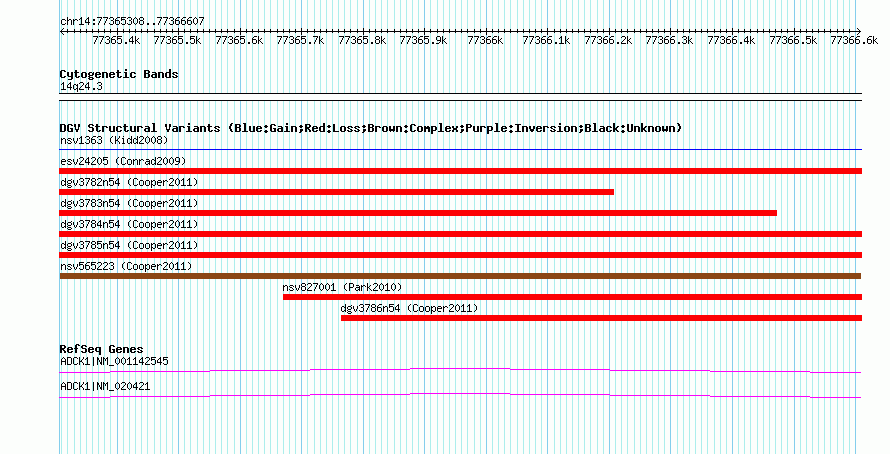Click the 77366.1k ruler tick label
The width and height of the screenshot is (890, 454).
pyautogui.click(x=547, y=41)
